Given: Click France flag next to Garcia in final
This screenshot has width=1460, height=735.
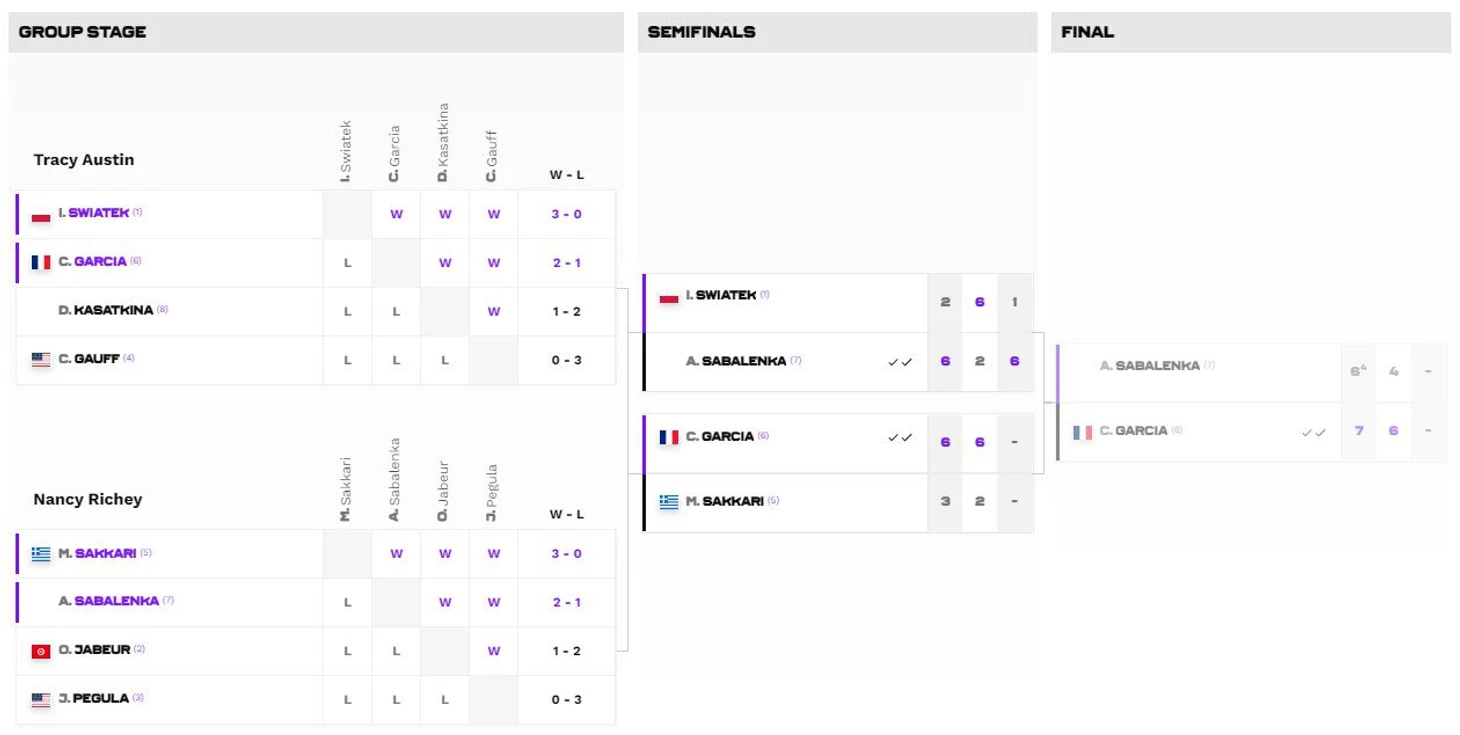Looking at the screenshot, I should tap(1083, 432).
